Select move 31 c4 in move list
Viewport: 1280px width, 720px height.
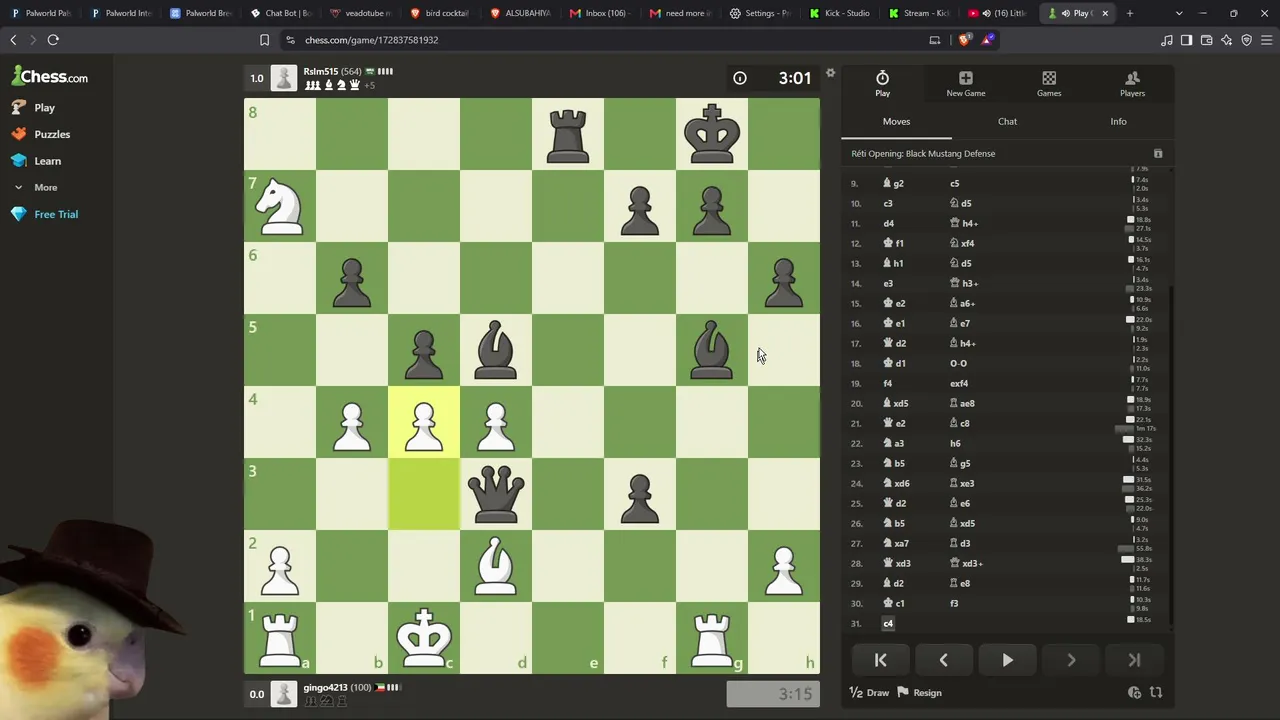point(888,623)
